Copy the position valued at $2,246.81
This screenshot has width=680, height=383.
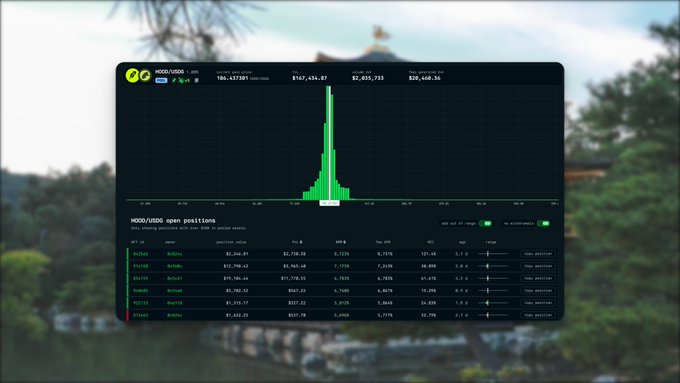coord(538,254)
